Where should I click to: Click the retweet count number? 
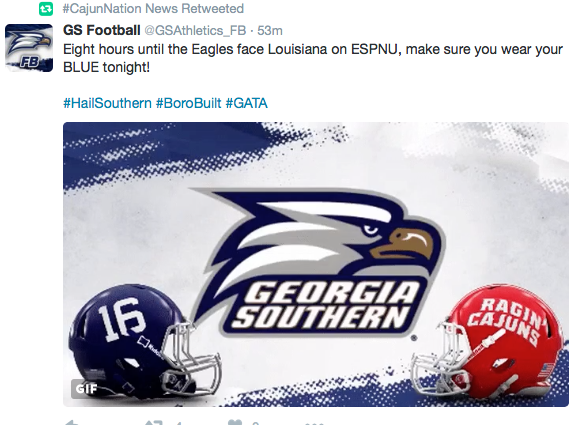point(179,423)
